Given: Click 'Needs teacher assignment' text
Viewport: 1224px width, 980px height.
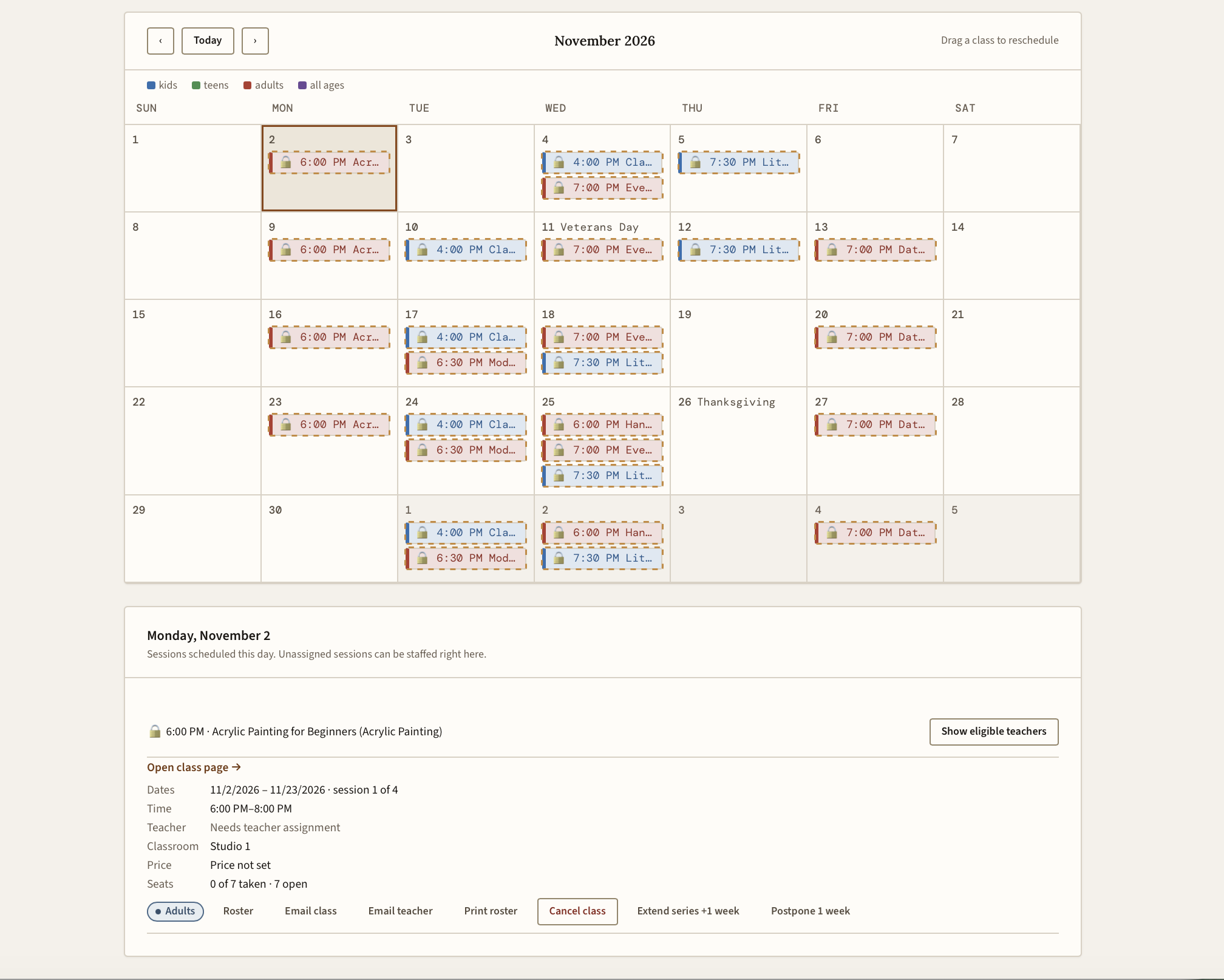Looking at the screenshot, I should click(275, 828).
